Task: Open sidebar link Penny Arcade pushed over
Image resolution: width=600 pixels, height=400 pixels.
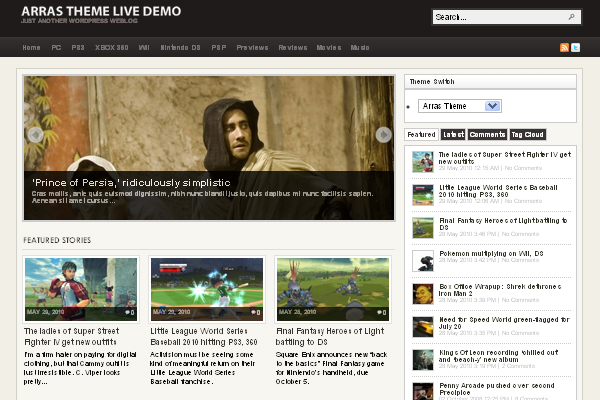Action: tap(496, 389)
